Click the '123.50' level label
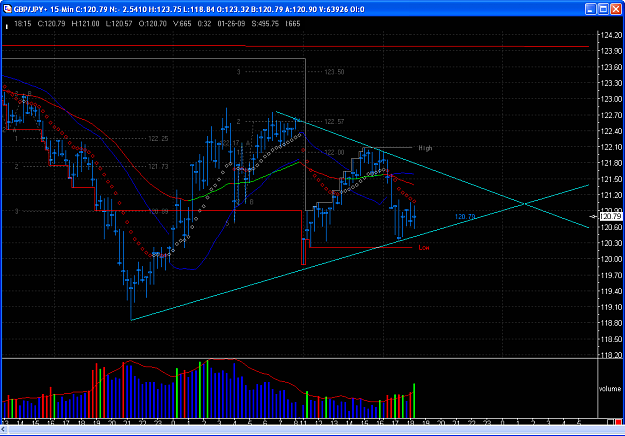 point(334,72)
